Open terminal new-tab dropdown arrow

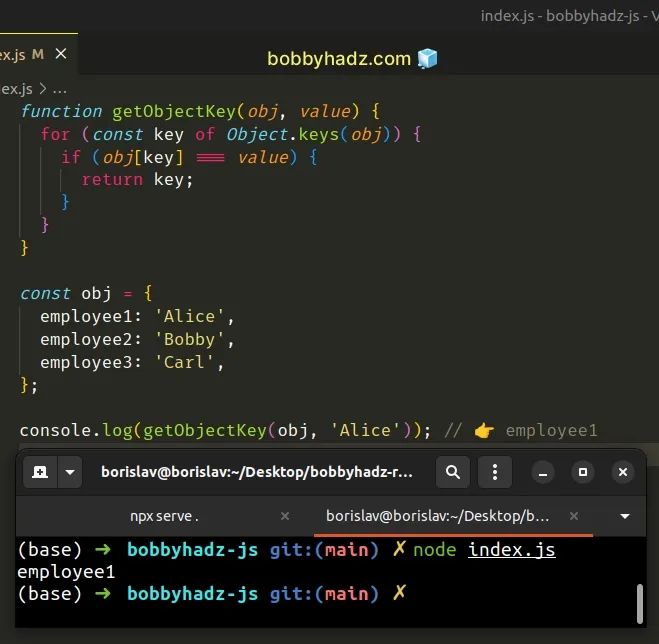[70, 472]
